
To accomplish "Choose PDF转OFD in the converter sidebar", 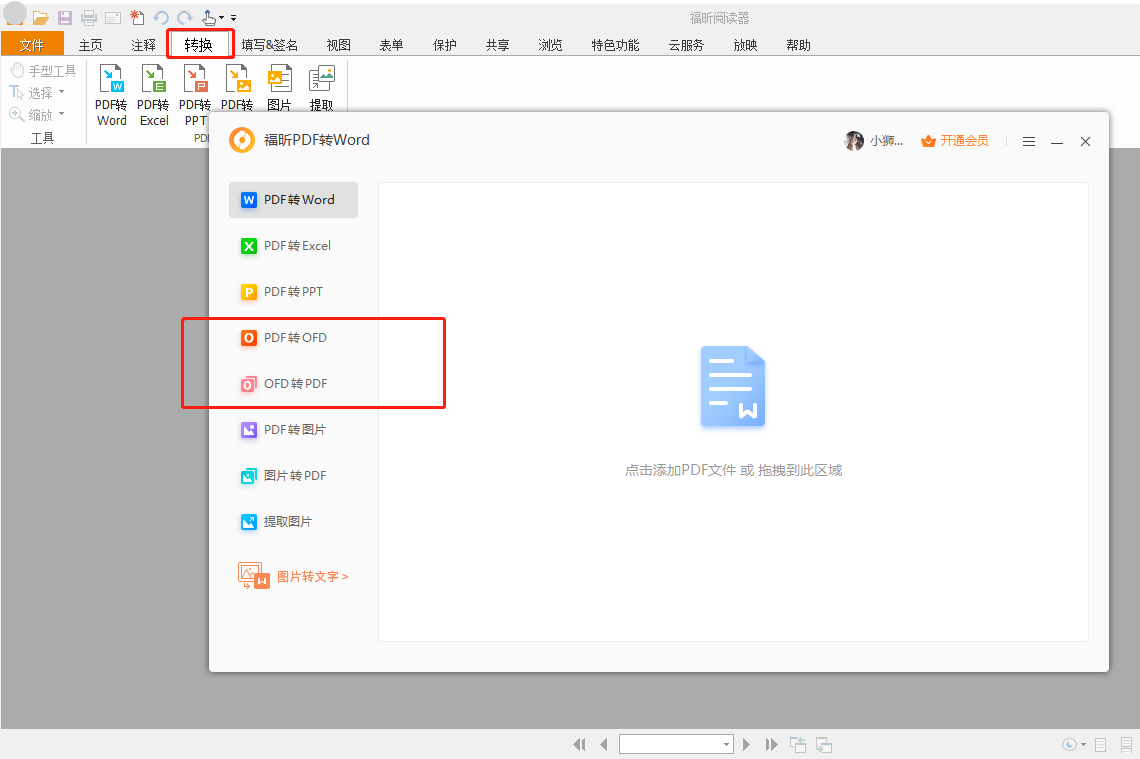I will point(293,337).
